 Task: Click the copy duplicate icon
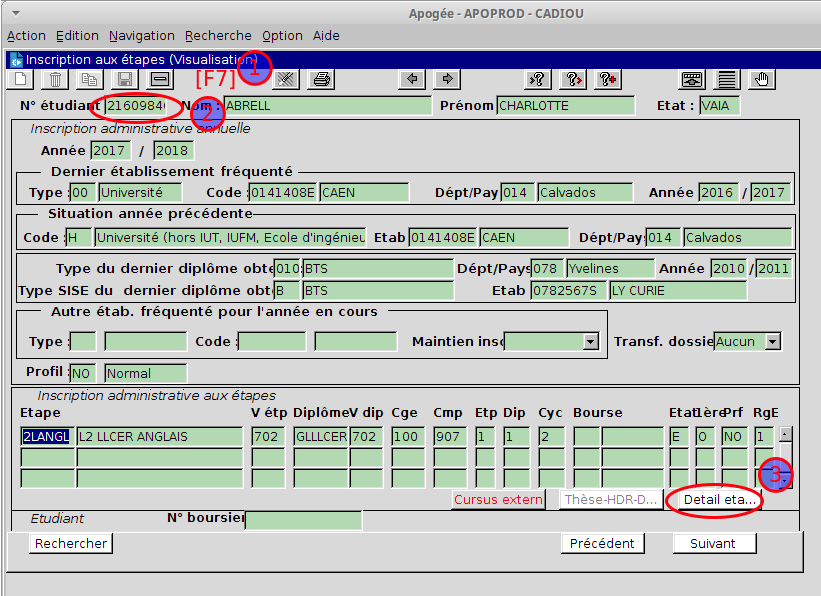[x=90, y=79]
